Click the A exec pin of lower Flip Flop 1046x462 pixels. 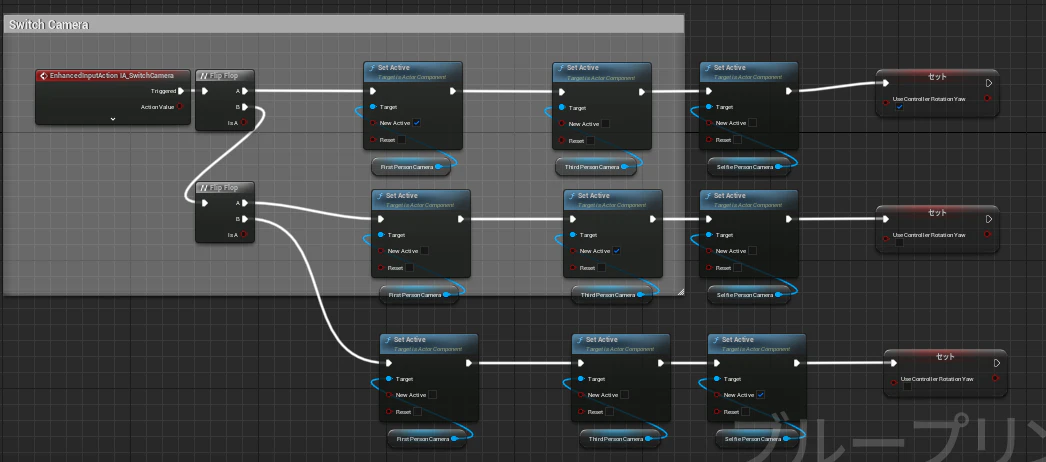pos(245,203)
